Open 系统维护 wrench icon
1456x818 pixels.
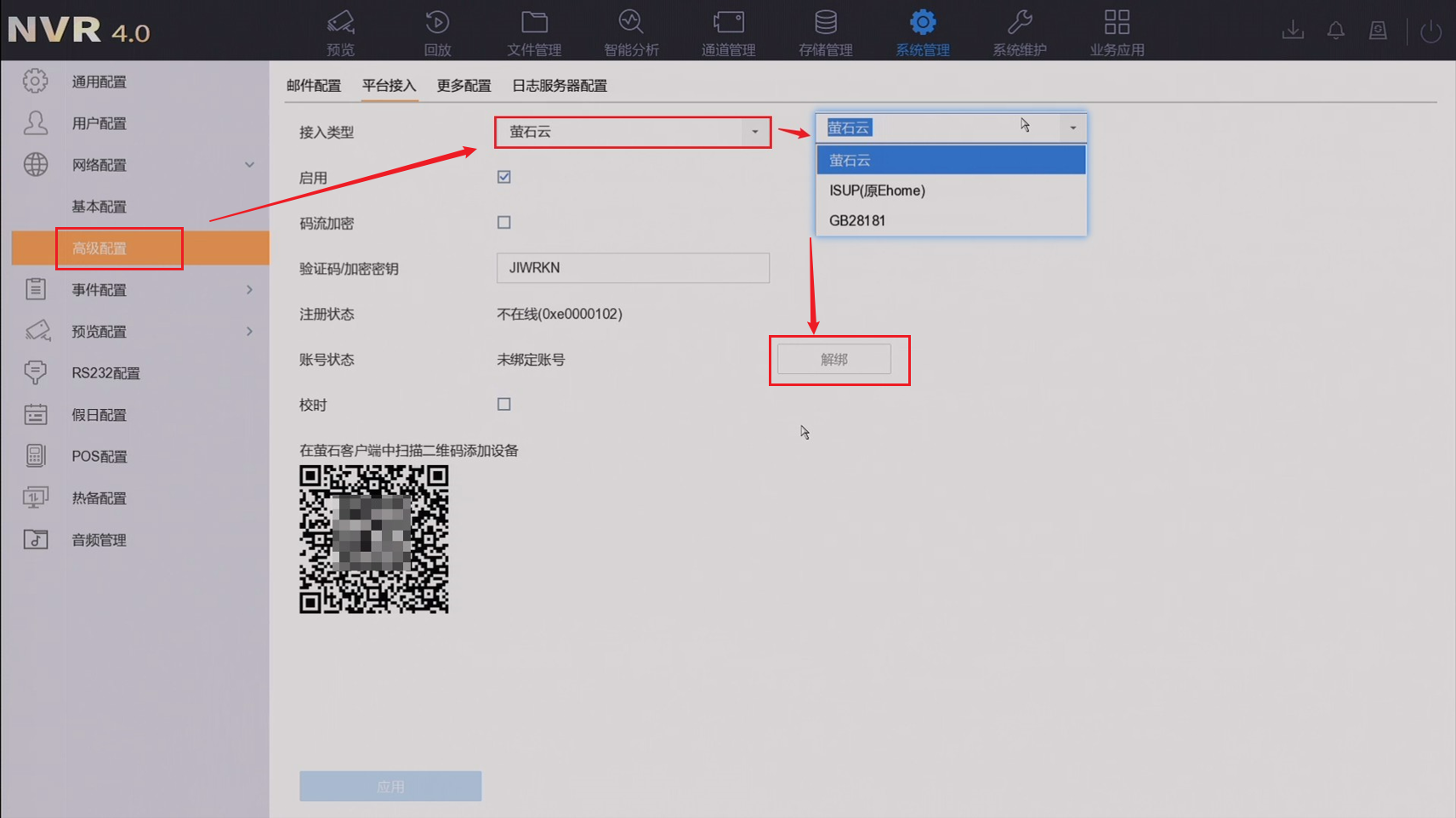(1019, 23)
